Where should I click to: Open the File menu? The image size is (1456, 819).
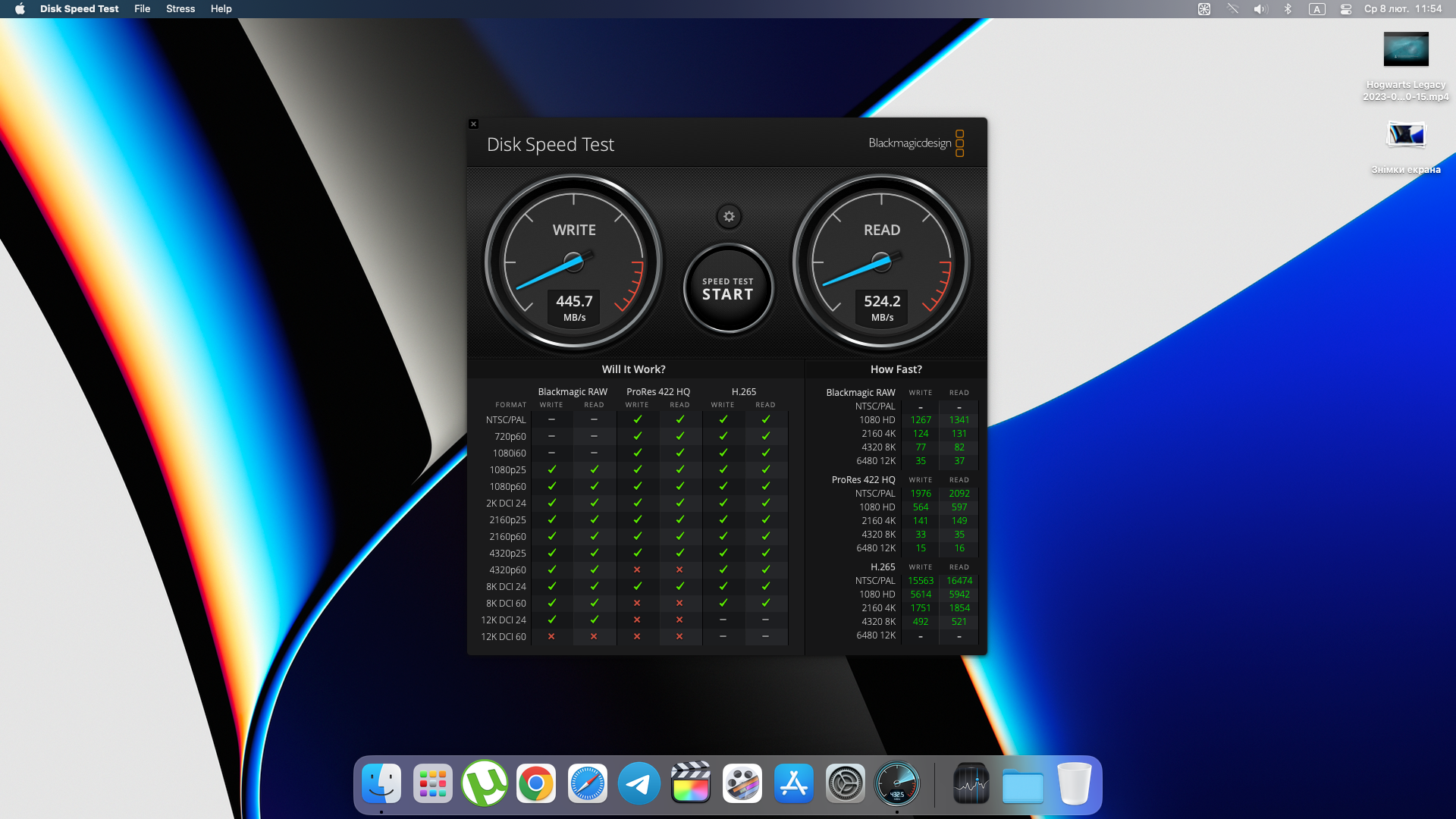pyautogui.click(x=142, y=8)
